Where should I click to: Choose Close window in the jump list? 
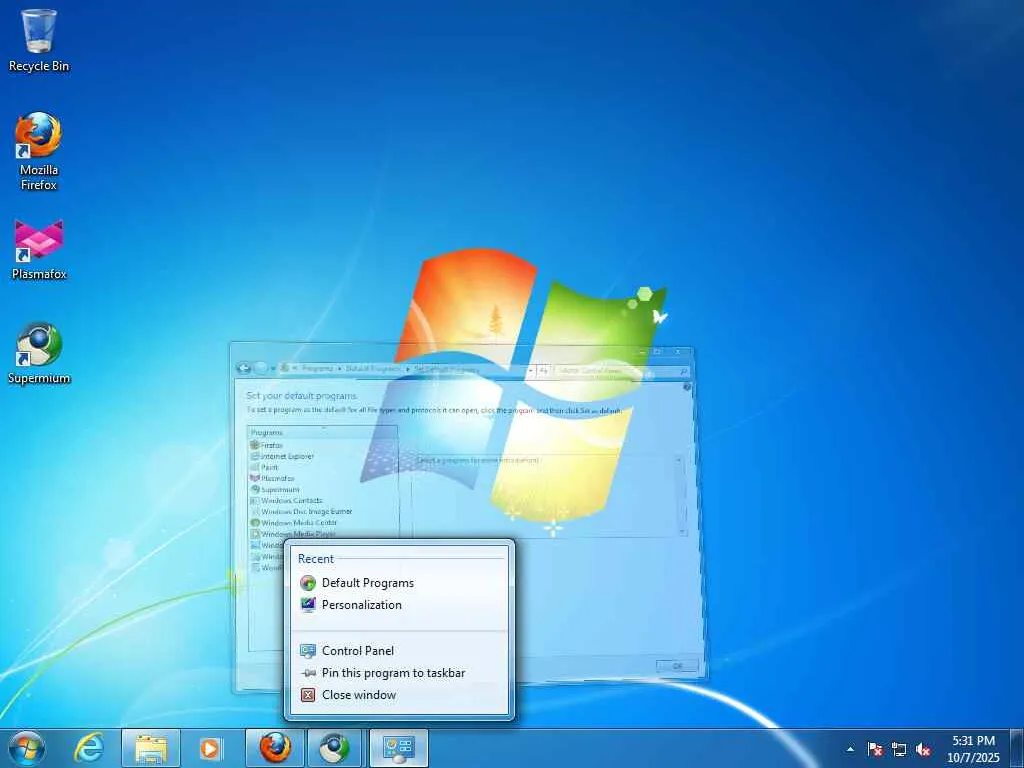[x=400, y=695]
